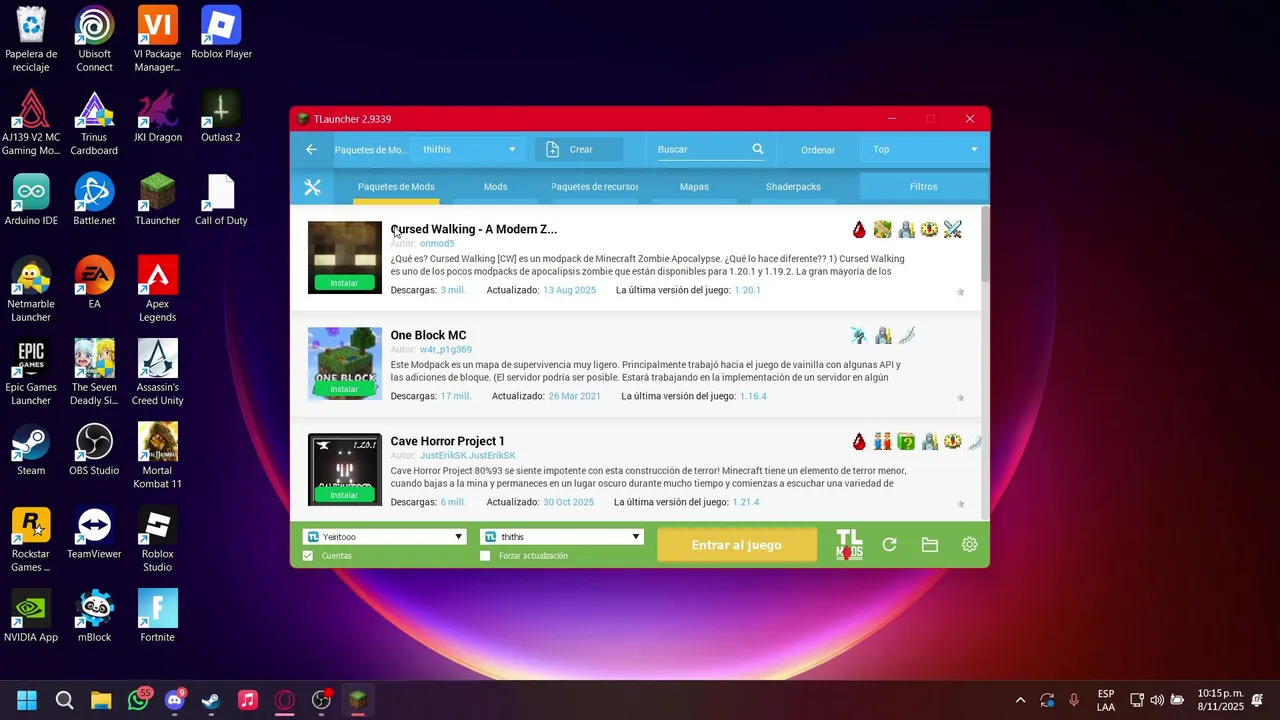The image size is (1280, 720).
Task: Switch to the Paquetes de Mods tab
Action: pyautogui.click(x=396, y=187)
